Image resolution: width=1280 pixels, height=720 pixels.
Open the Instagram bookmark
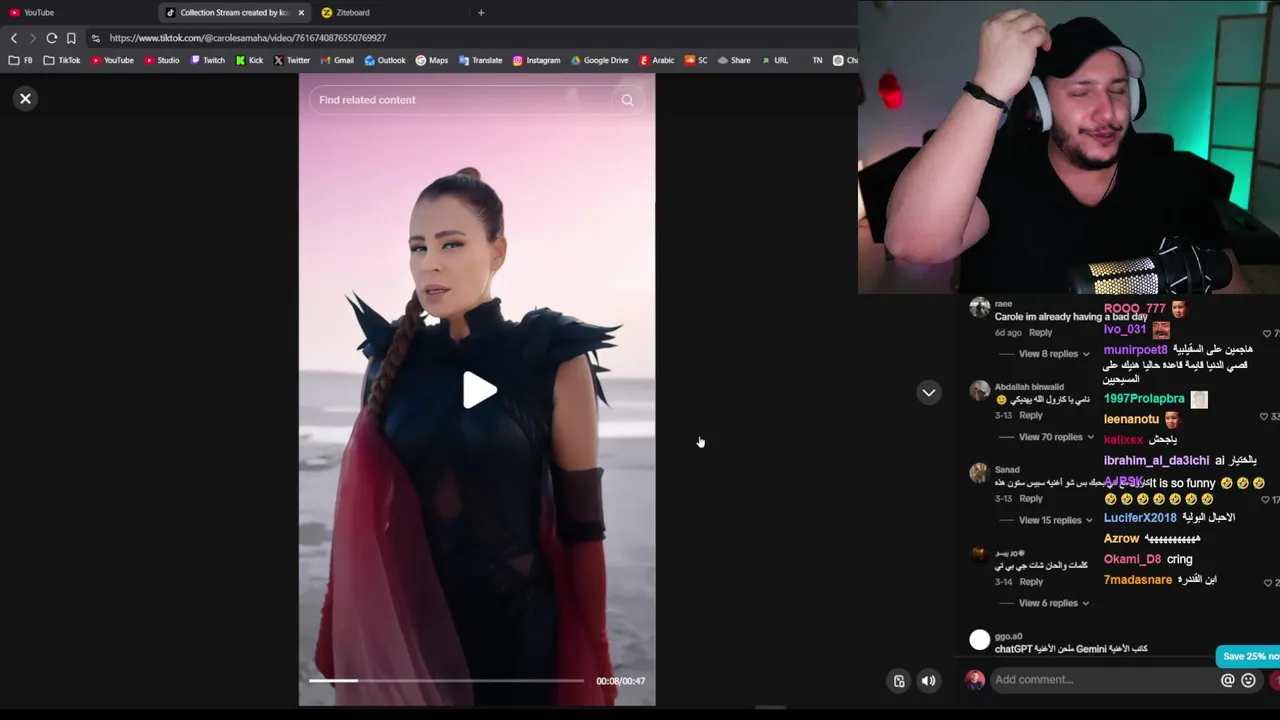[x=537, y=60]
